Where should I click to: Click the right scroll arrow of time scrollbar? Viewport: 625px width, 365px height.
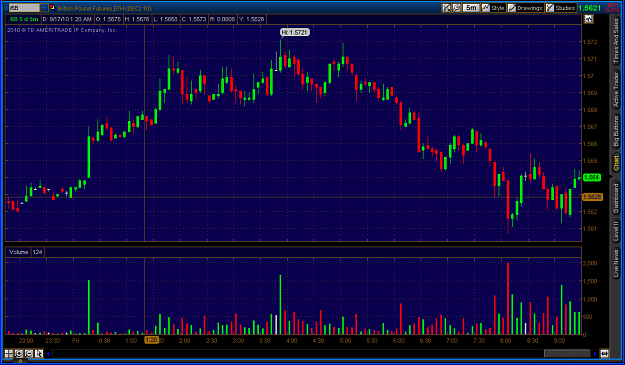(x=595, y=353)
